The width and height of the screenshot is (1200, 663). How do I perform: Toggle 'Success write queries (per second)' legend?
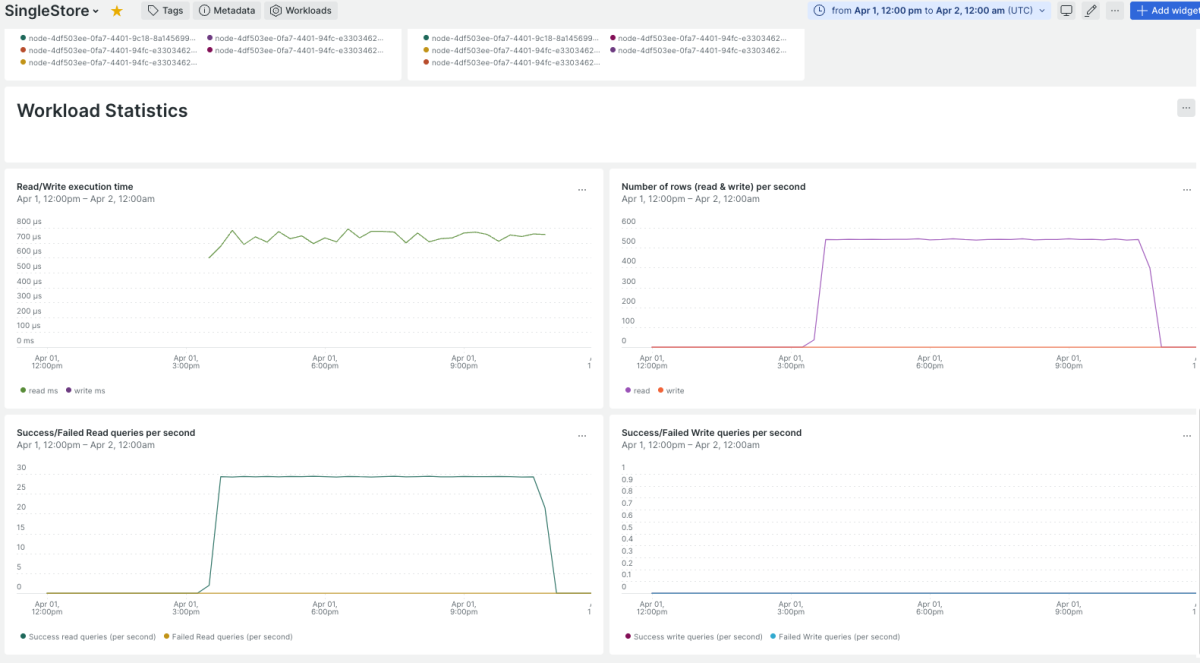[693, 636]
